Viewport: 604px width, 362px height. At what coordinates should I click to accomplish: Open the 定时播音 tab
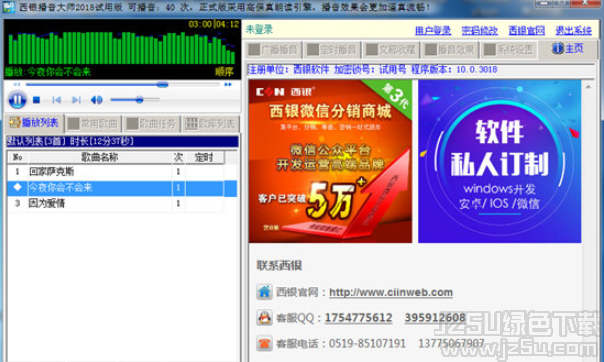coord(332,50)
